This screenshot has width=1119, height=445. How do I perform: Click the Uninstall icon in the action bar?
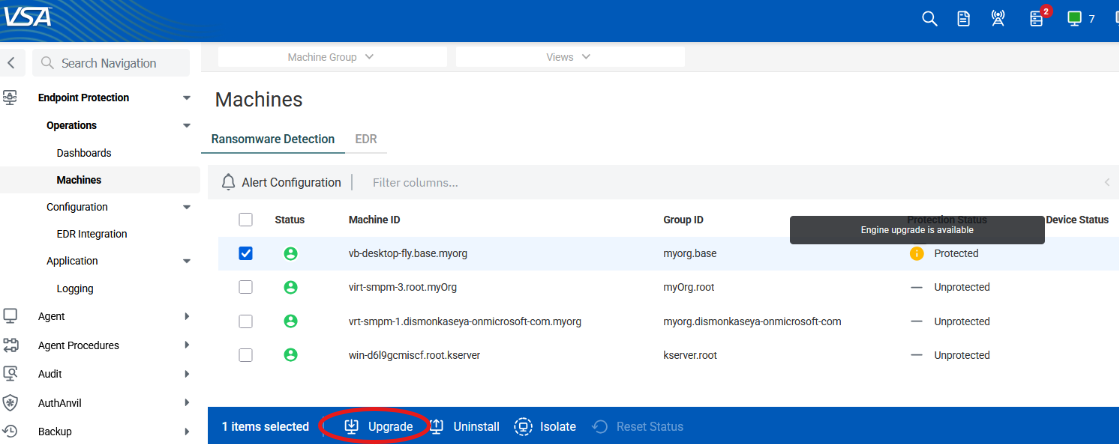click(x=437, y=426)
